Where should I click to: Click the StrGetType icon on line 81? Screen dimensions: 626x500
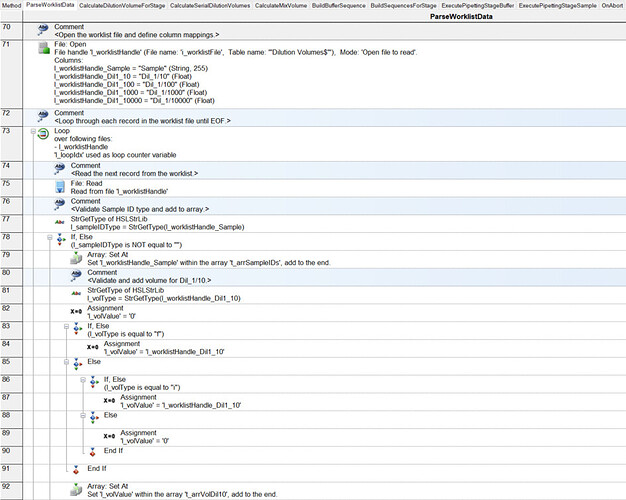point(76,294)
